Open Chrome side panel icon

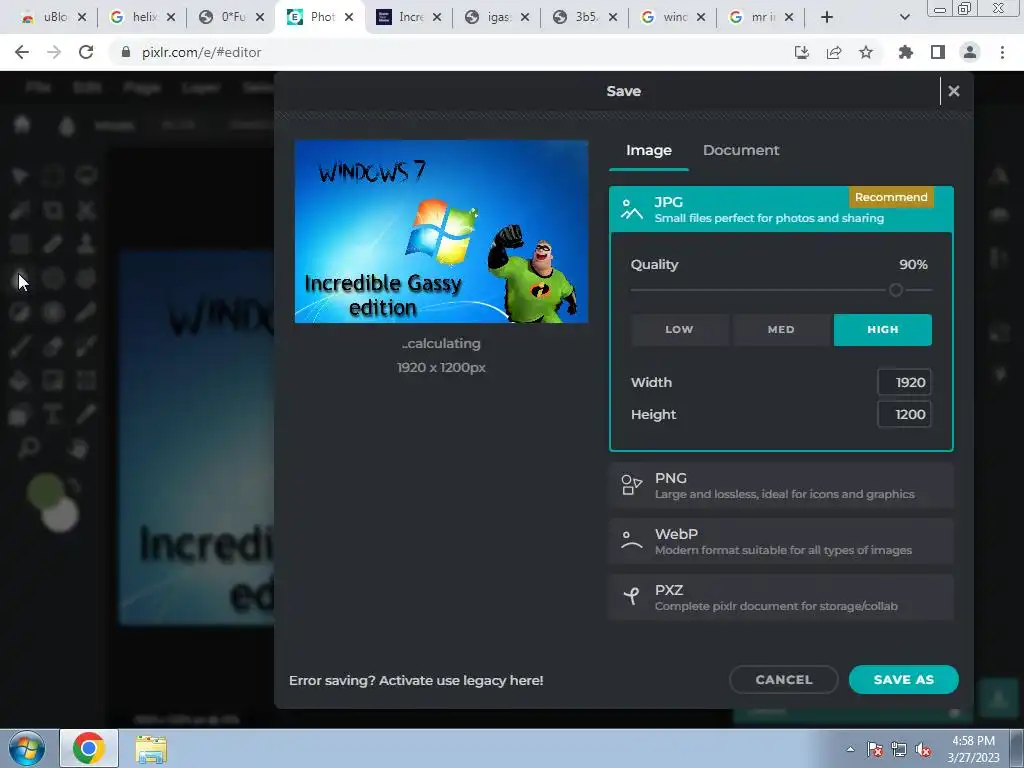point(938,52)
